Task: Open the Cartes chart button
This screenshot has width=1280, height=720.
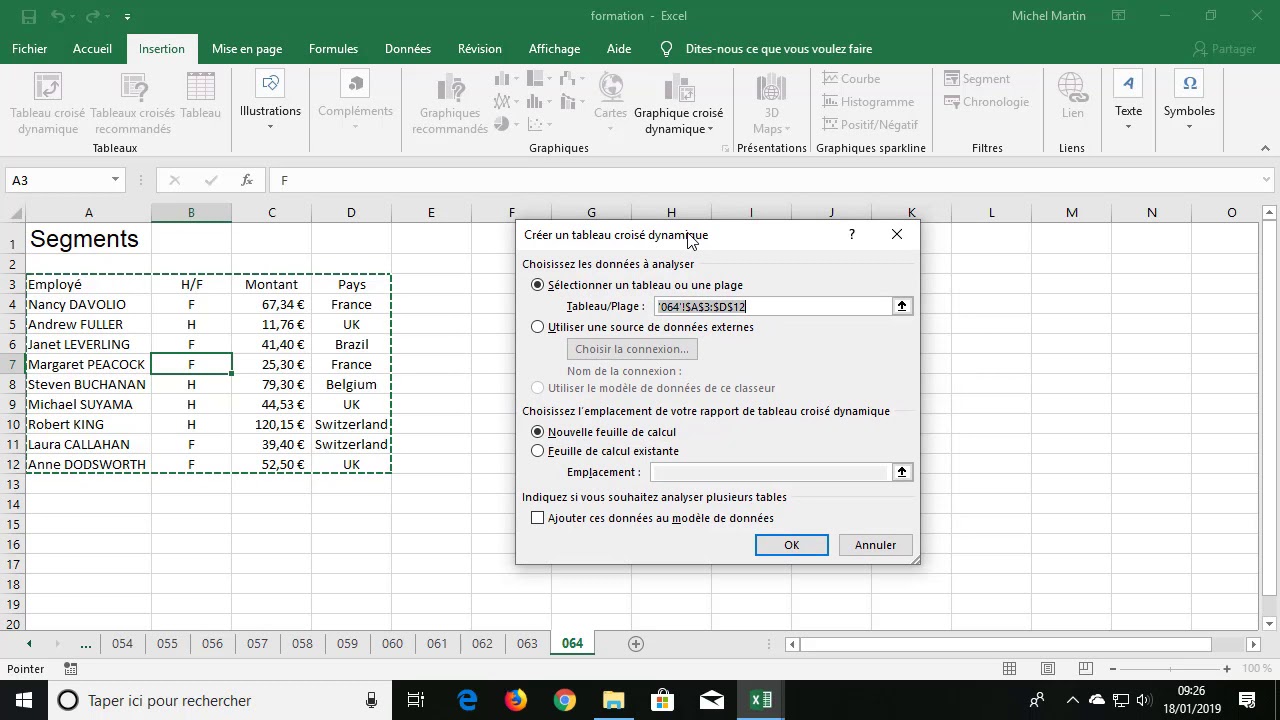Action: coord(610,102)
